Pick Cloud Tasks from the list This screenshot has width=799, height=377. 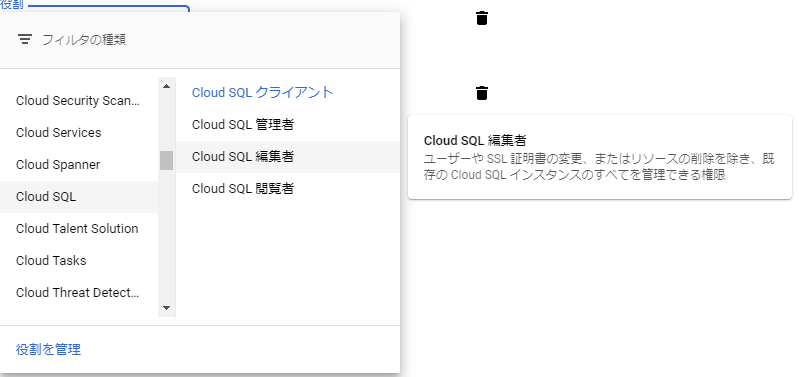[79, 261]
